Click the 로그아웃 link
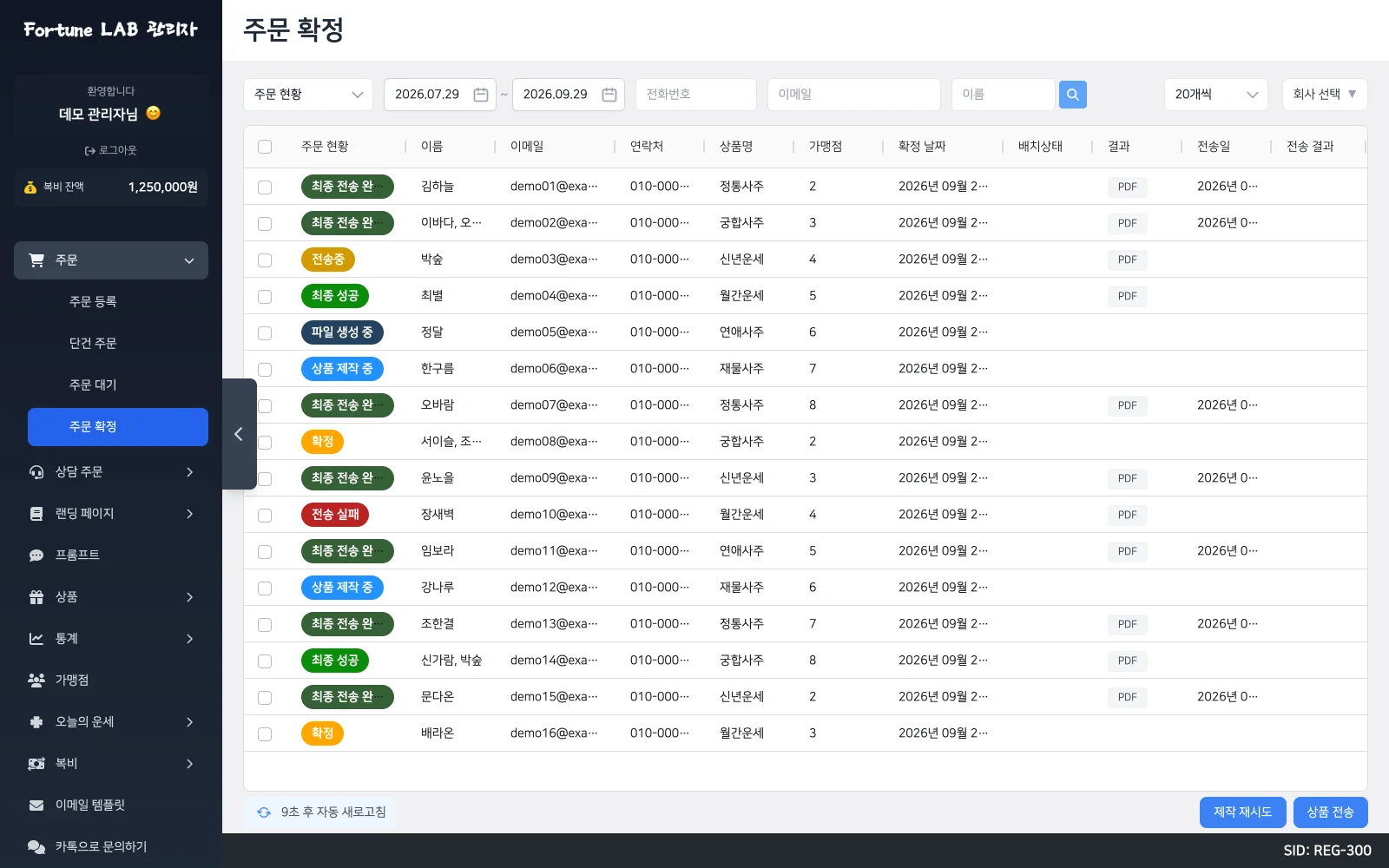 tap(111, 150)
